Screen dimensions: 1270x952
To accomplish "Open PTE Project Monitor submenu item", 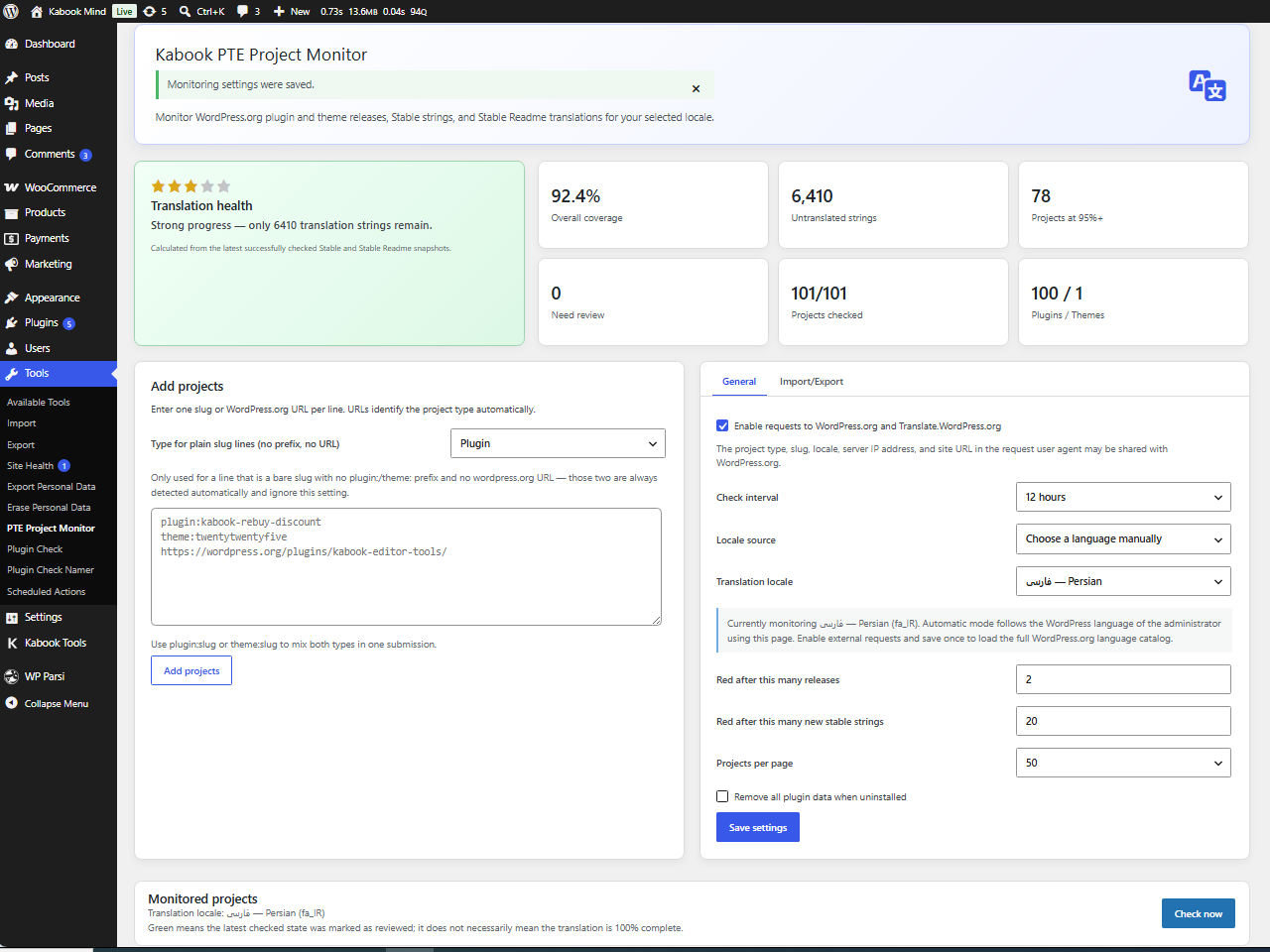I will tap(52, 529).
